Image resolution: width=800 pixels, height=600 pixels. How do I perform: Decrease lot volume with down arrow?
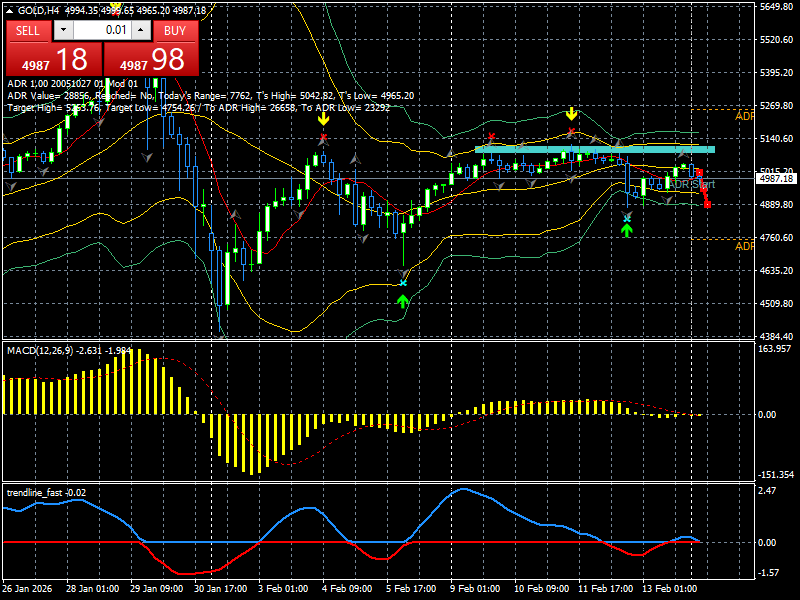click(64, 30)
